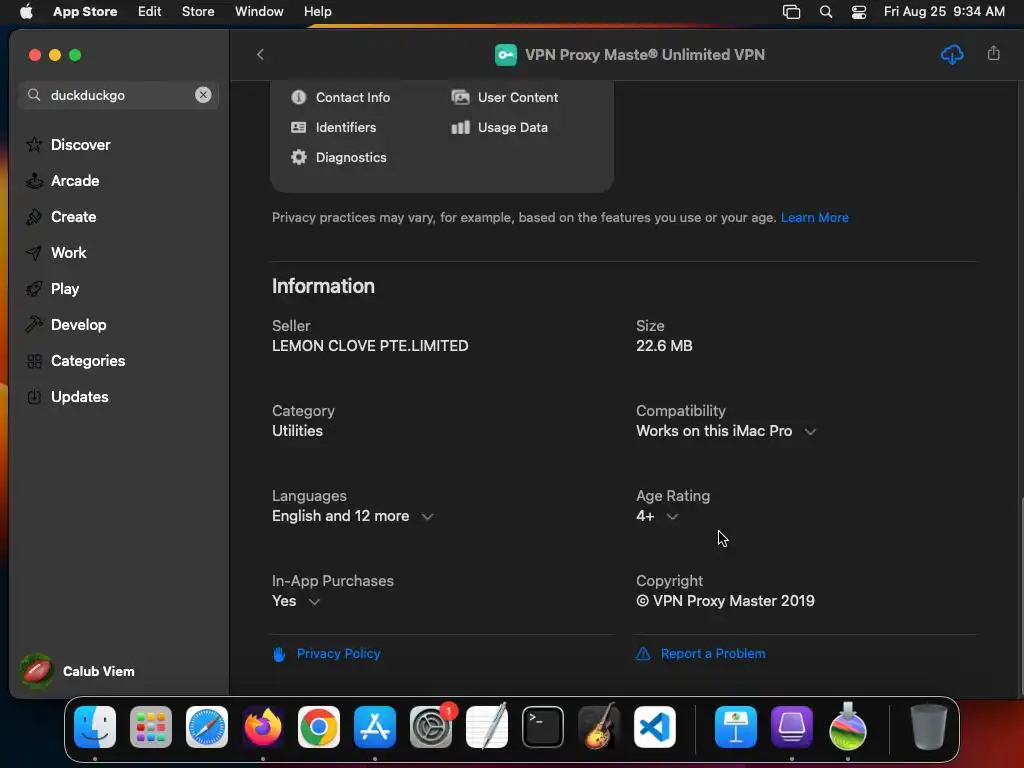Click the seller name LEMON CLOVE PTE.LIMITED
Viewport: 1024px width, 768px height.
[370, 345]
